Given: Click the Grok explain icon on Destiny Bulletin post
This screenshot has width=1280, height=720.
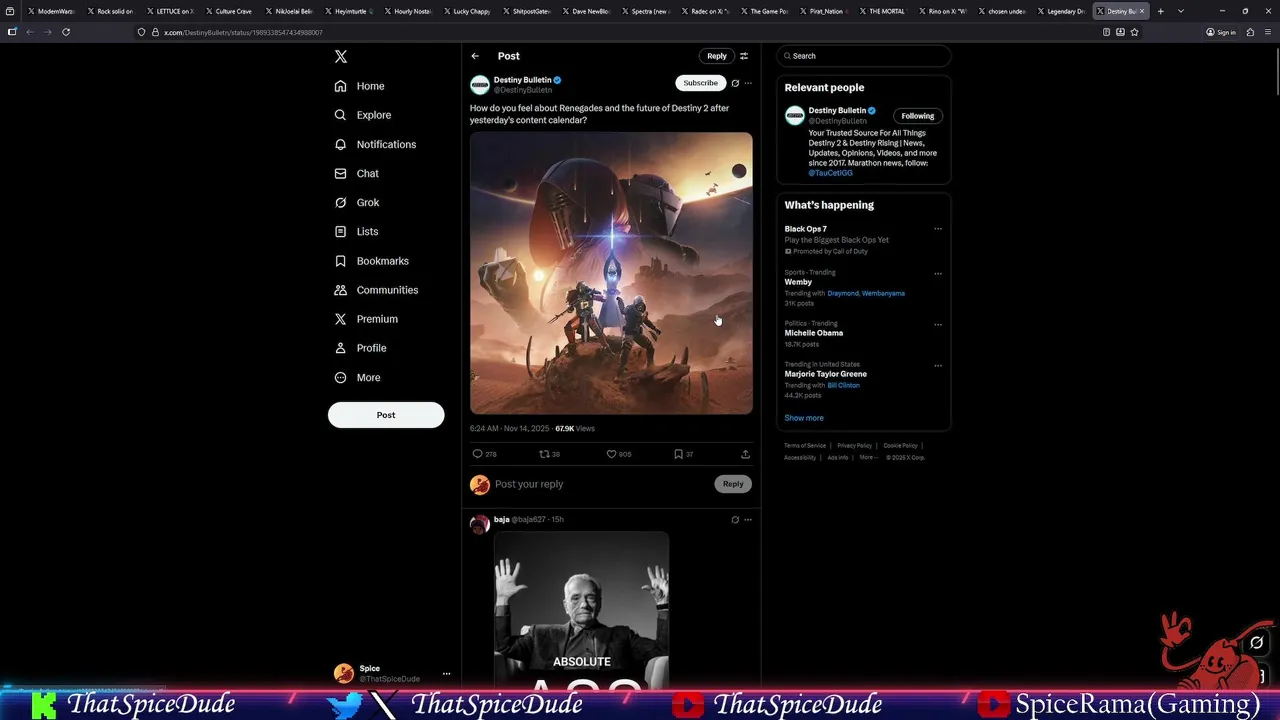Looking at the screenshot, I should (x=735, y=83).
